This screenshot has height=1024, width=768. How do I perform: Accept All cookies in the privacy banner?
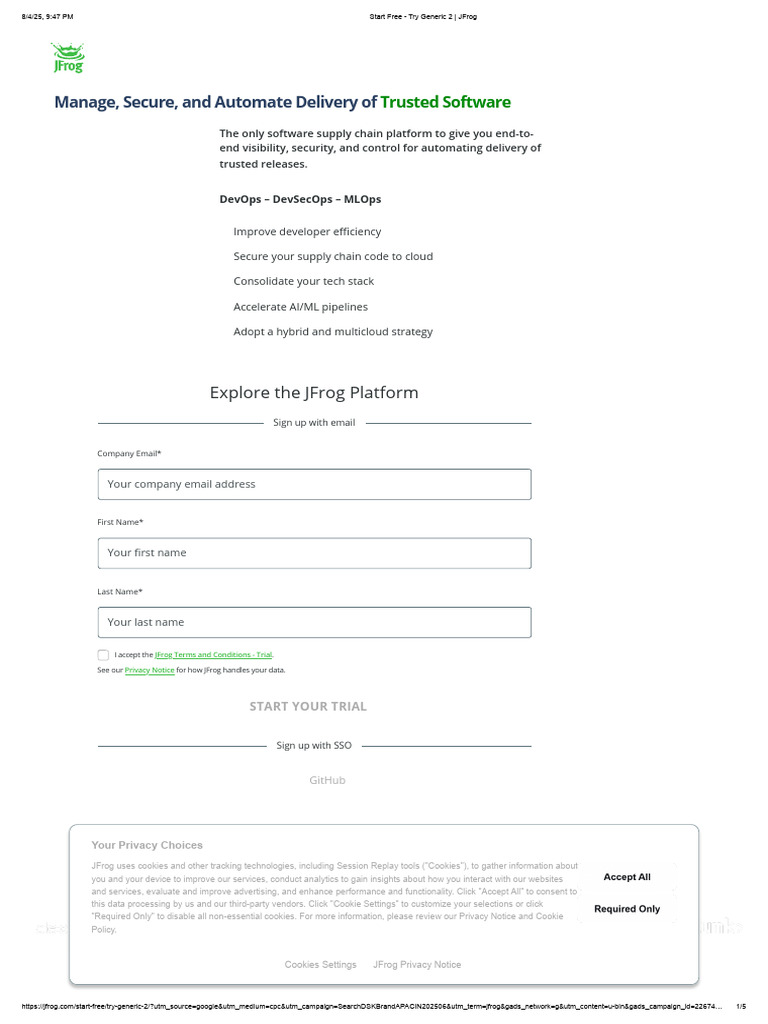click(x=627, y=877)
